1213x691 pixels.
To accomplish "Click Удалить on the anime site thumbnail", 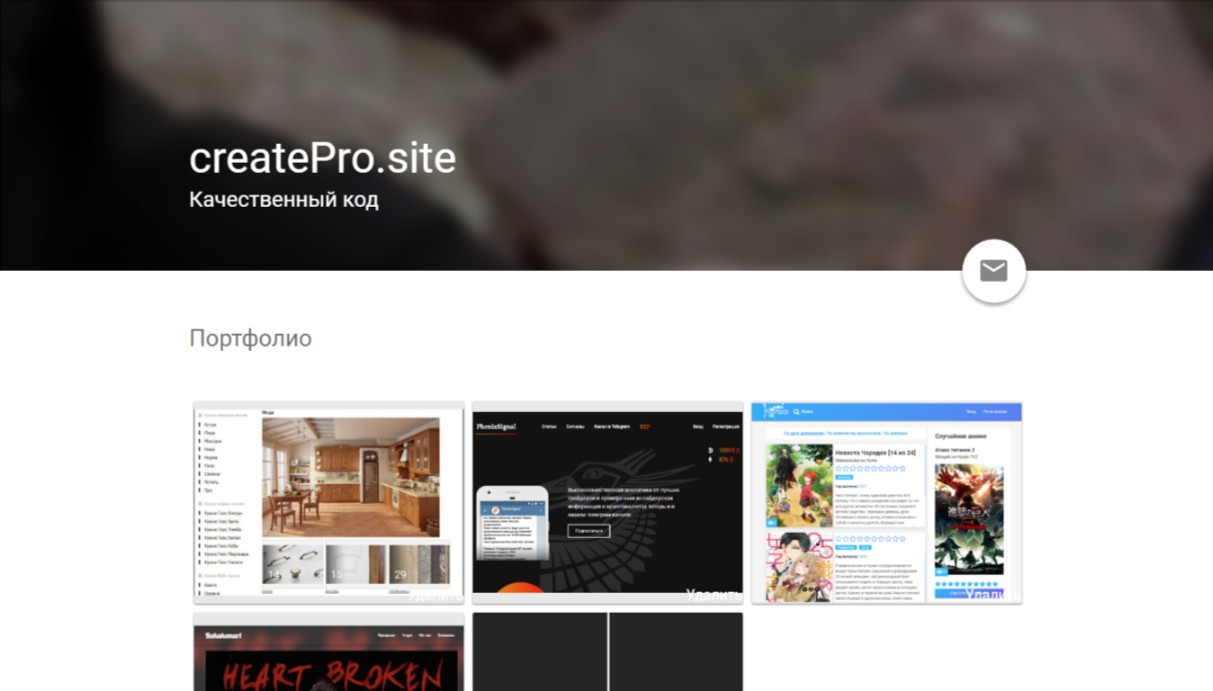I will (x=992, y=595).
